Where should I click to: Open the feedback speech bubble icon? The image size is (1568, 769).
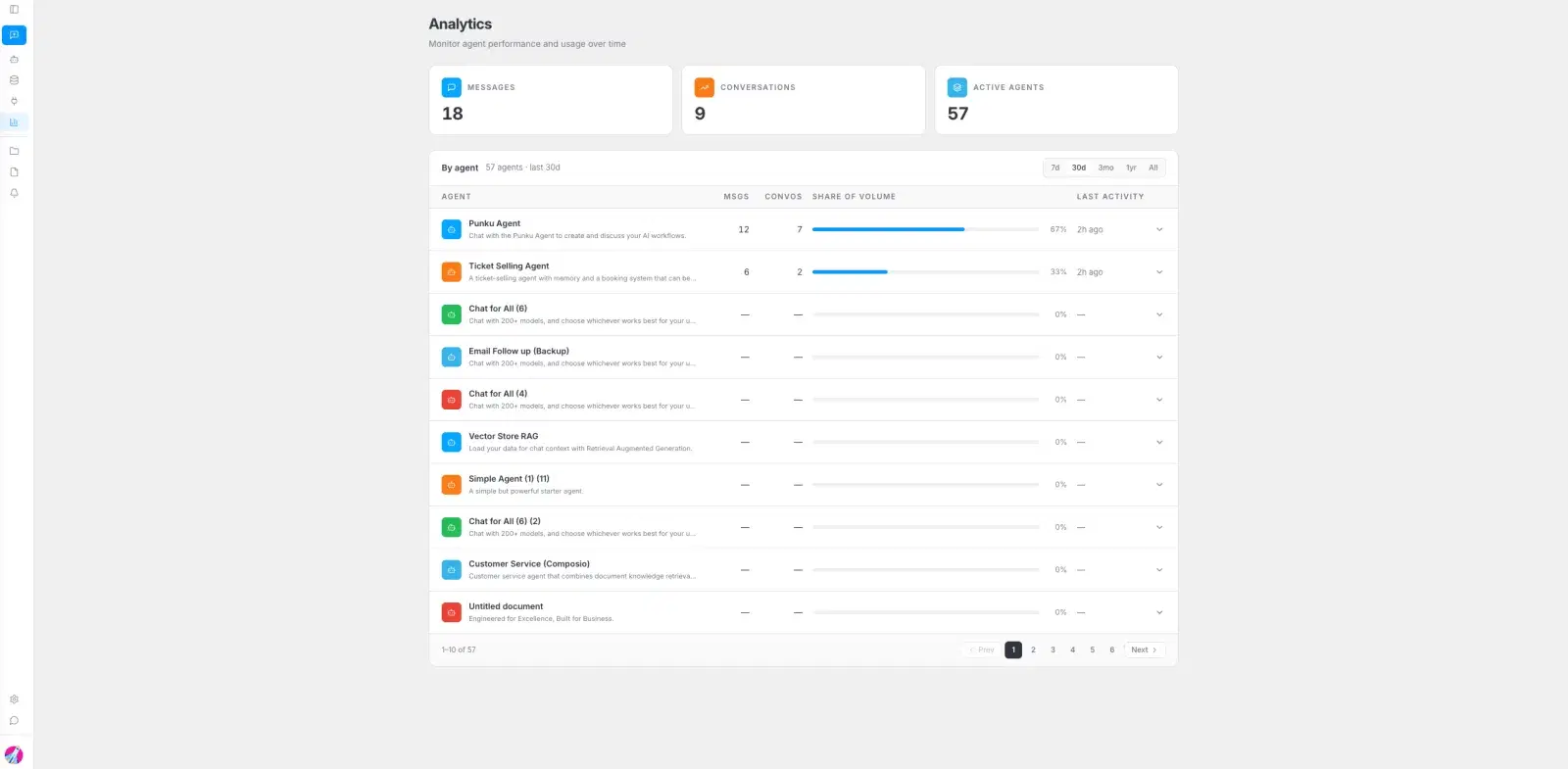[14, 721]
